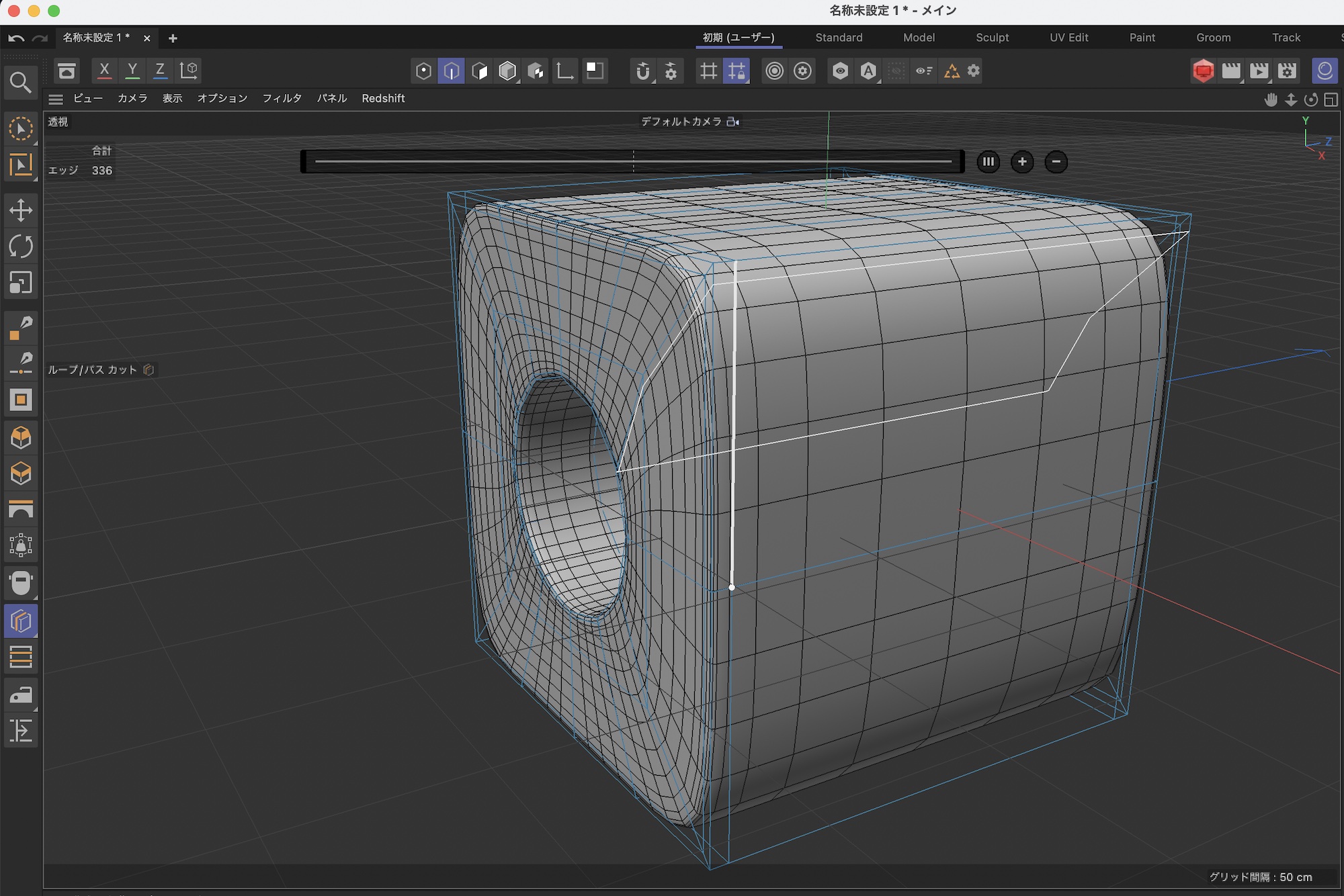Toggle snapping magnet on
Screen dimensions: 1344x896
(x=642, y=71)
